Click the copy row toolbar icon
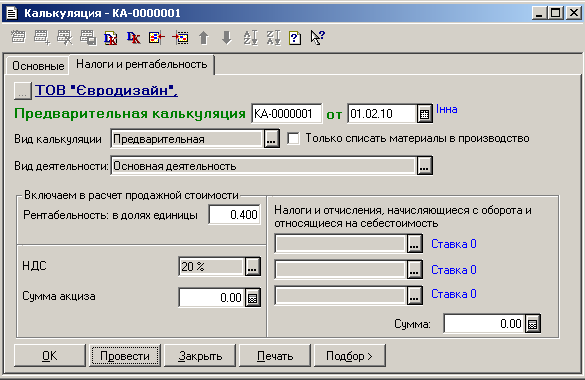The height and width of the screenshot is (380, 585). (x=88, y=37)
